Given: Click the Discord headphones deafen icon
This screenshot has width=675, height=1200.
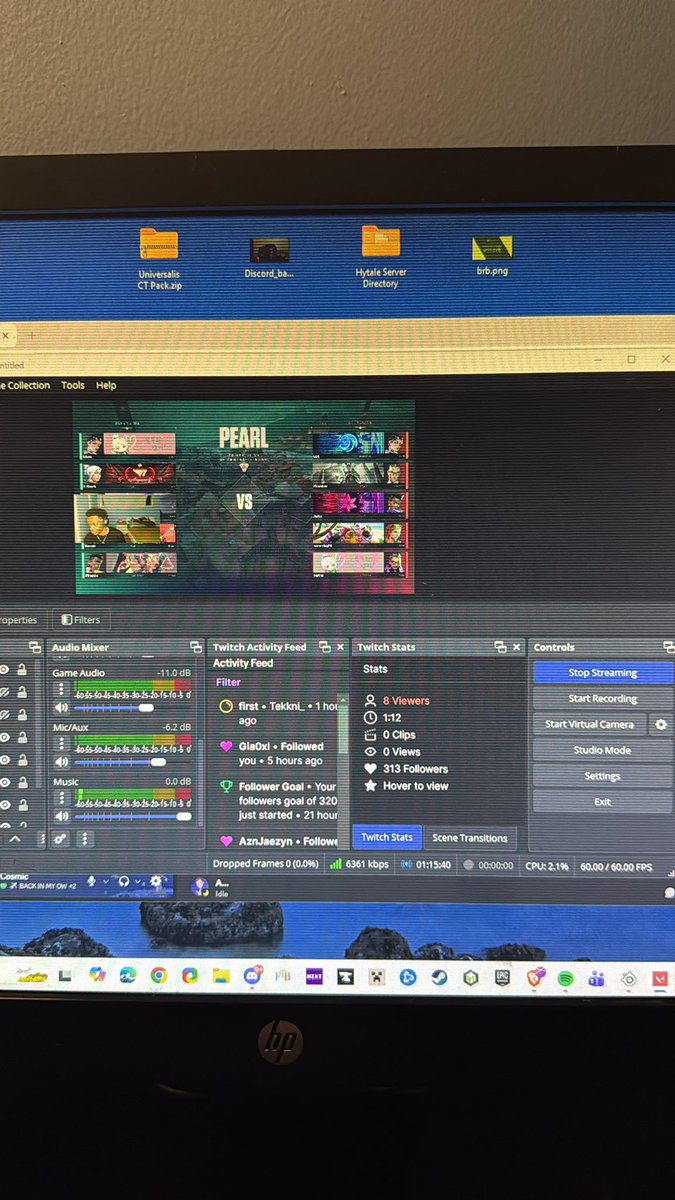Looking at the screenshot, I should (x=125, y=881).
